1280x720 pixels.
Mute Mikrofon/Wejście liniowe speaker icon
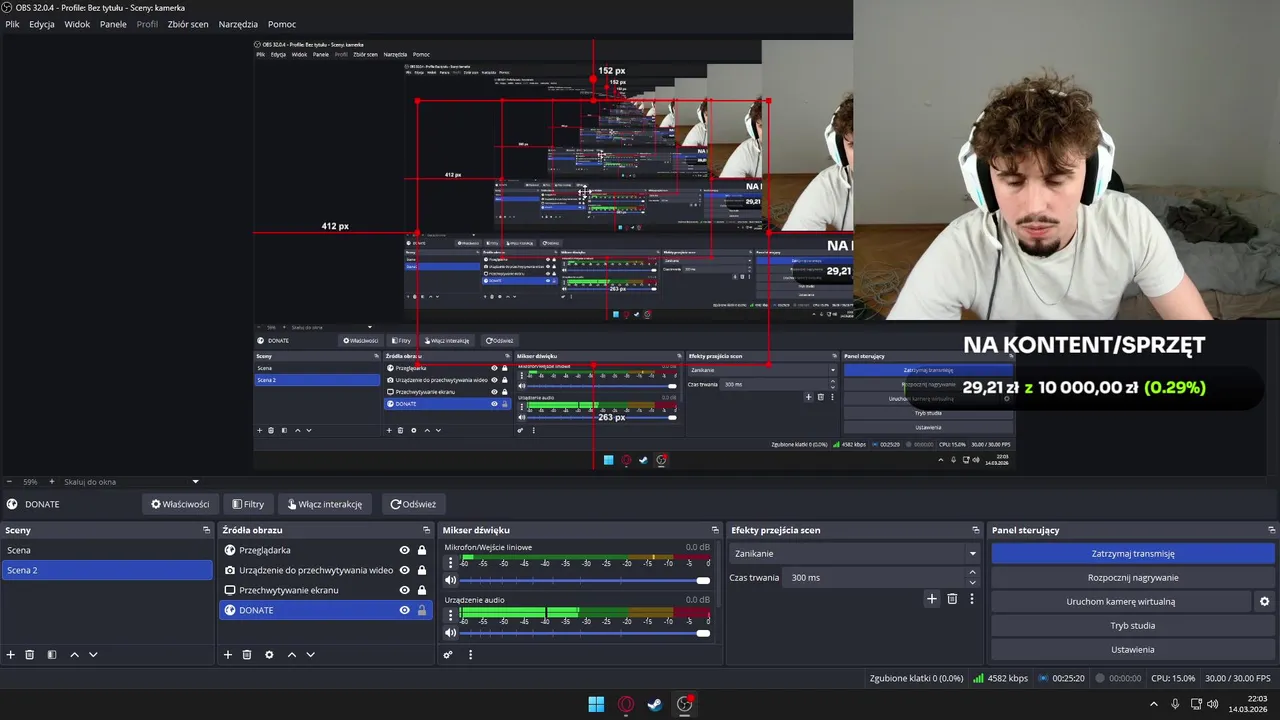click(x=451, y=580)
